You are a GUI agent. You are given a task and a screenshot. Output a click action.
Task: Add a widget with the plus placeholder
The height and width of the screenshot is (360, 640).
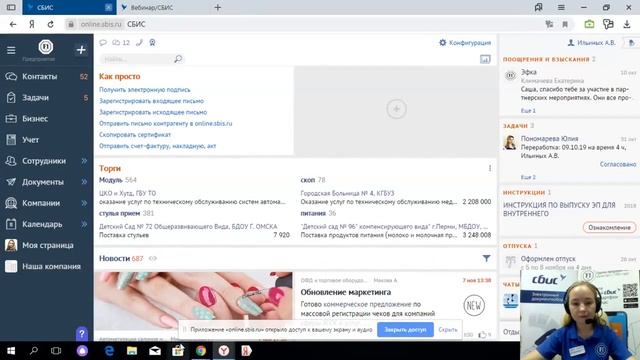point(396,109)
